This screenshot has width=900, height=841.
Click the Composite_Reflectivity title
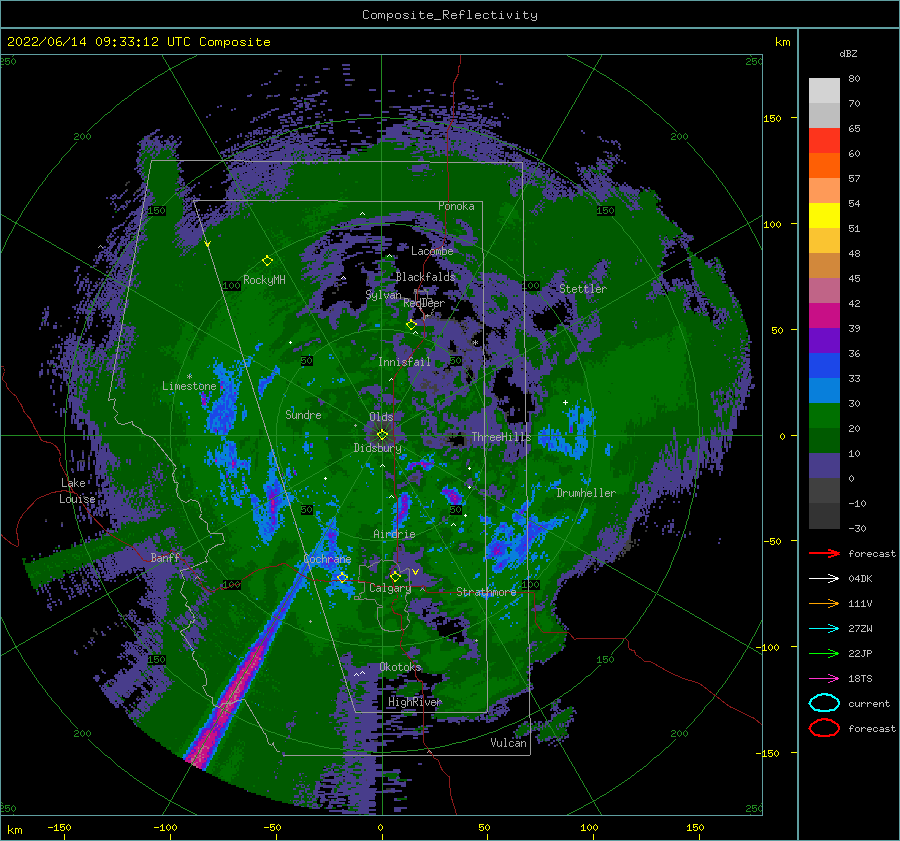point(450,15)
